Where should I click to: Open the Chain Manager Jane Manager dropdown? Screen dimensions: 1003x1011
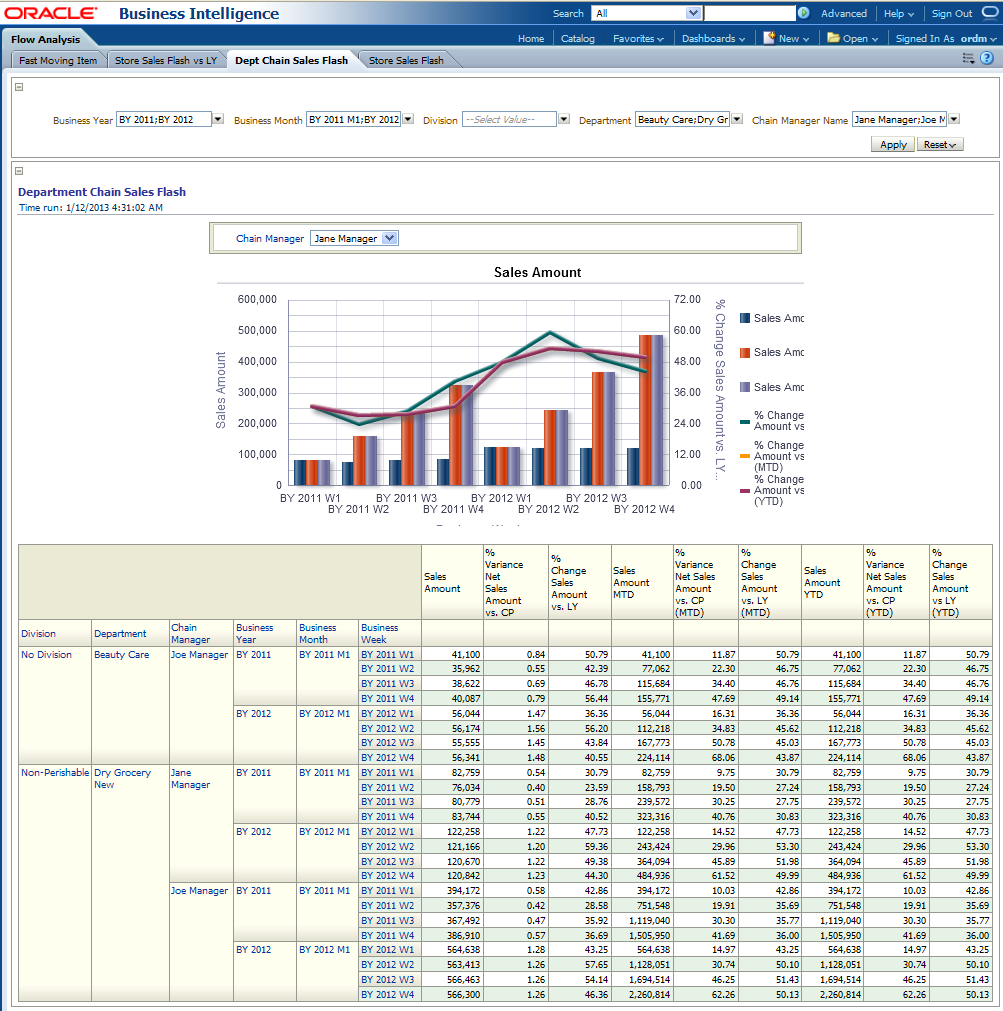coord(390,238)
